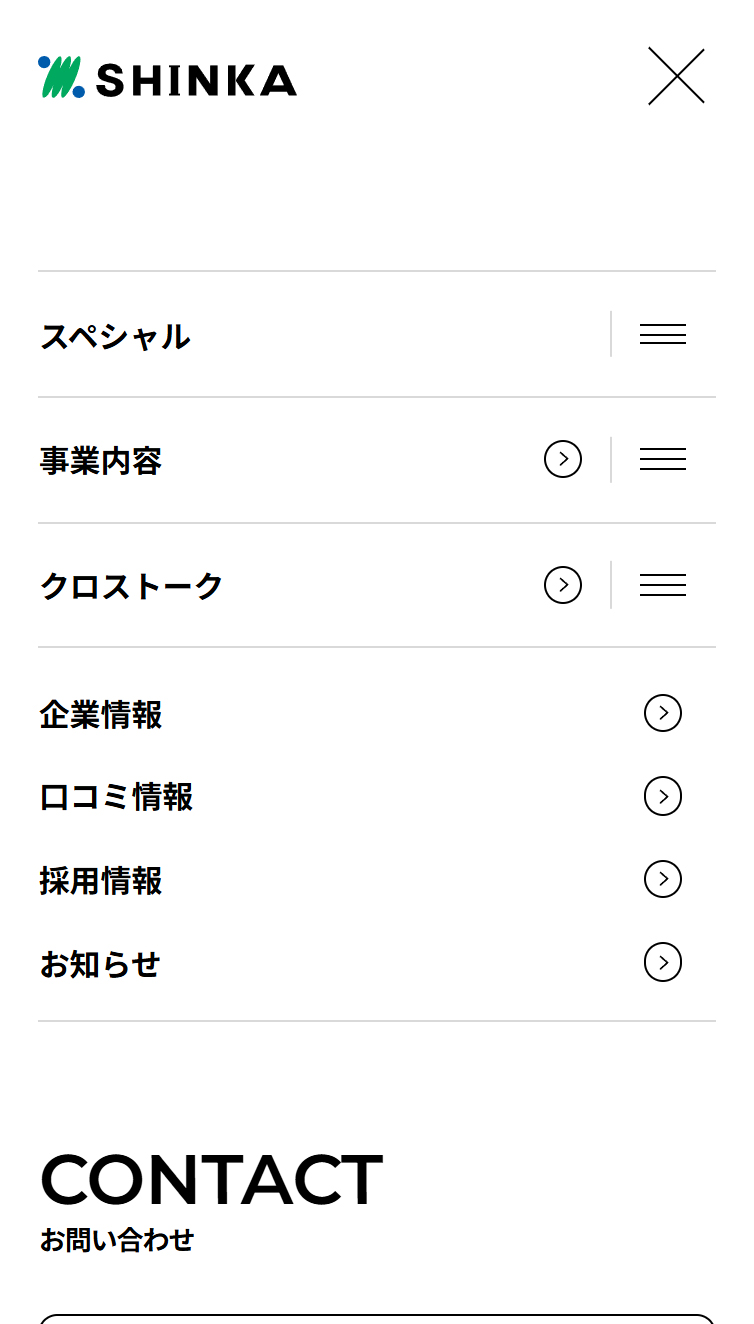Click the circled arrow beside 事業内容

pyautogui.click(x=563, y=459)
